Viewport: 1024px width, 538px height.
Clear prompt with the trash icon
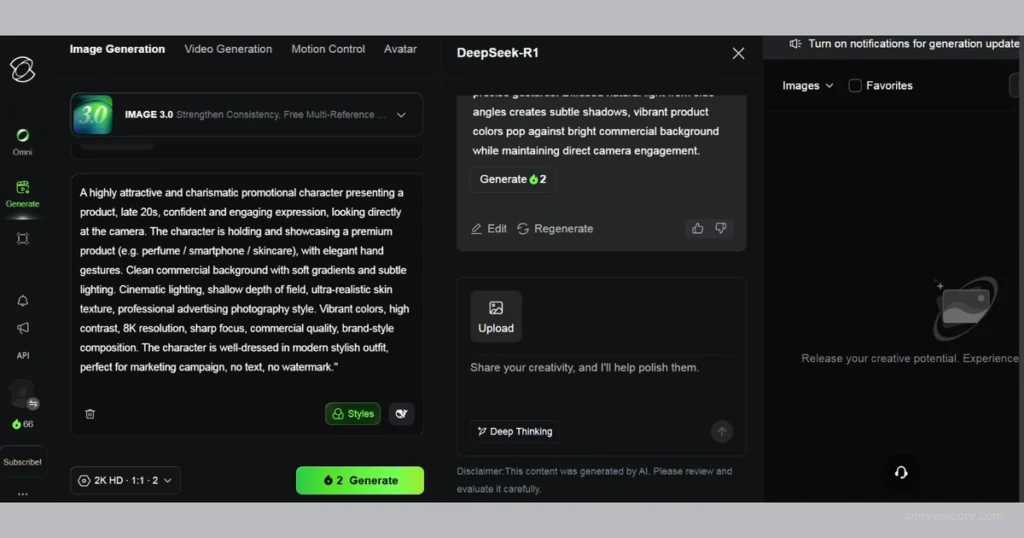[x=90, y=414]
